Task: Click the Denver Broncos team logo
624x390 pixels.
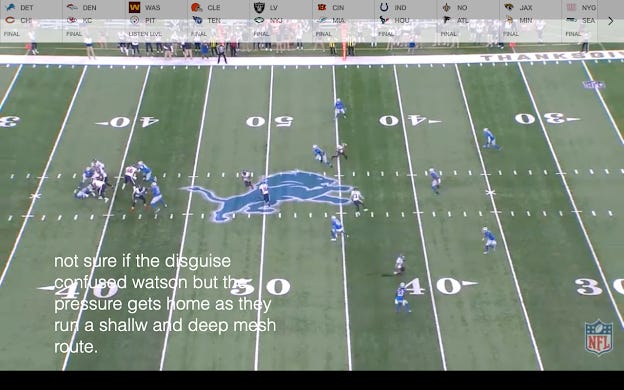Action: (72, 7)
